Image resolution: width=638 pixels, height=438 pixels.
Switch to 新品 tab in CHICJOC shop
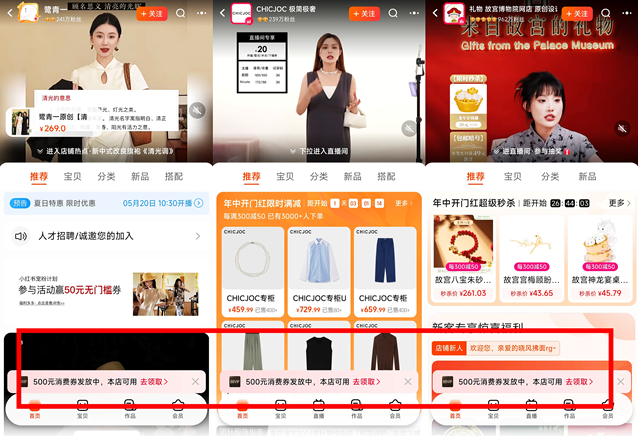352,176
